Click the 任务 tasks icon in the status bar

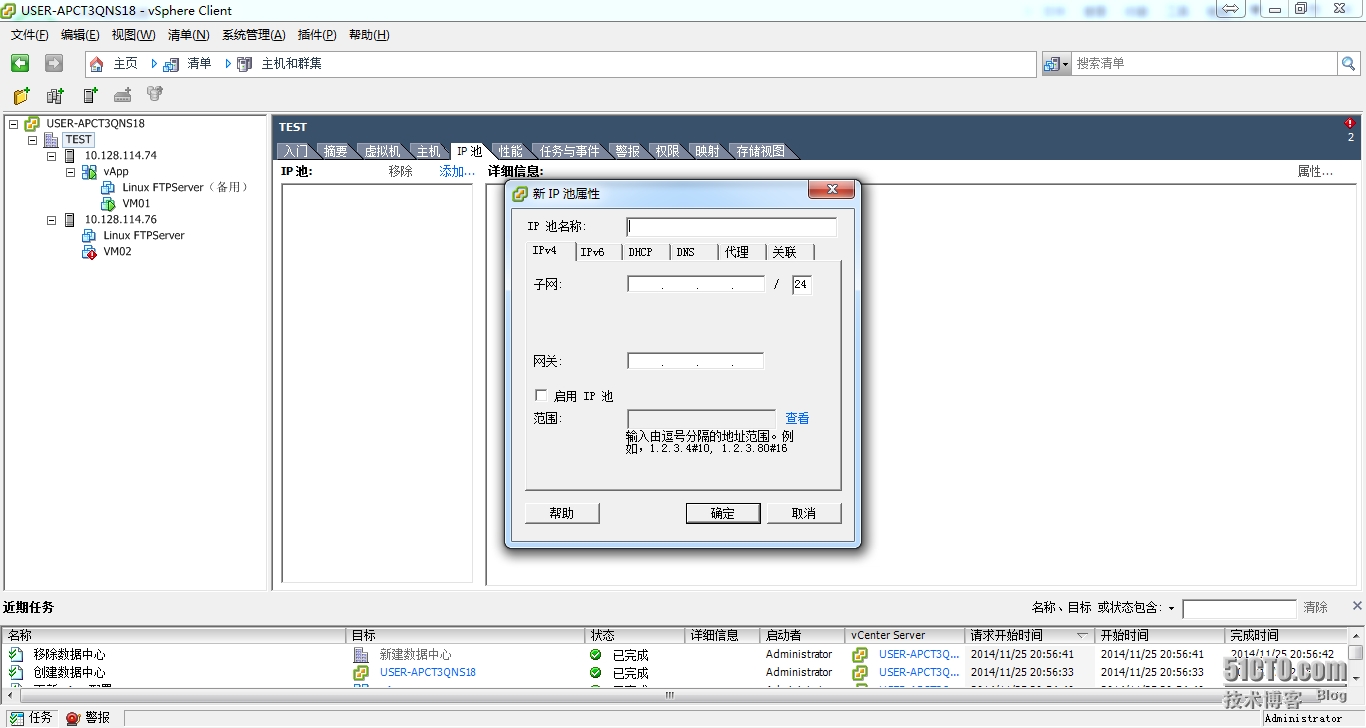point(16,718)
